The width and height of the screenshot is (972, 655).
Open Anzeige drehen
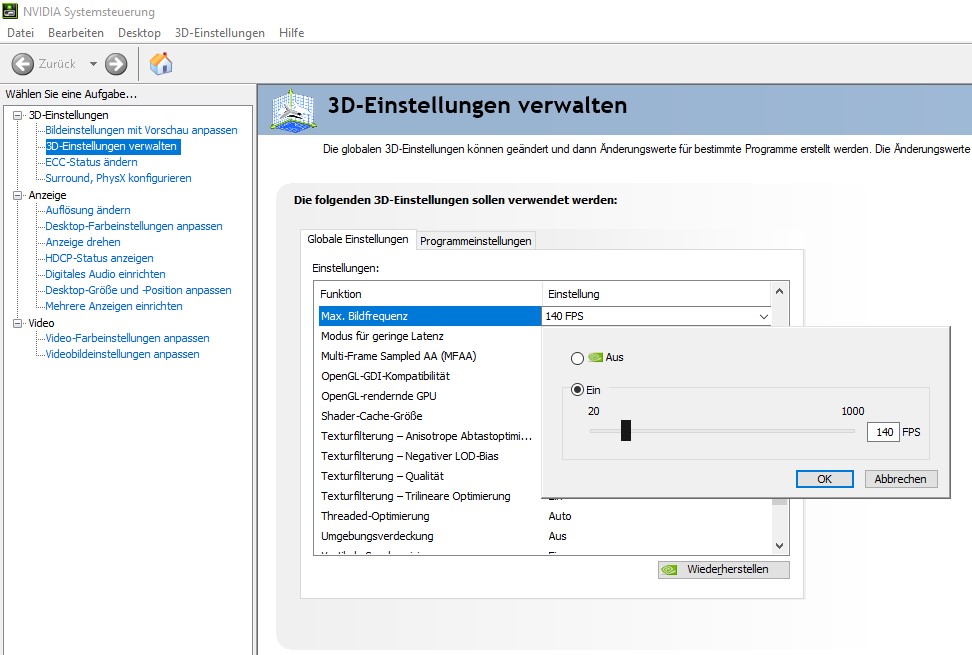click(83, 242)
